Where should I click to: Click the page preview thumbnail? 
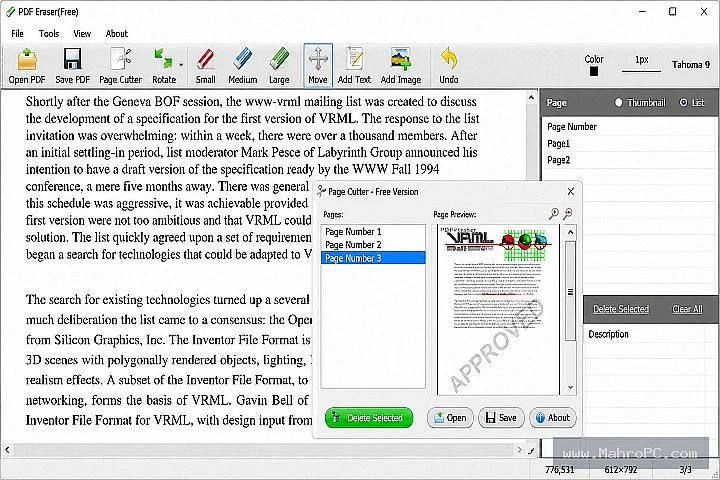498,310
